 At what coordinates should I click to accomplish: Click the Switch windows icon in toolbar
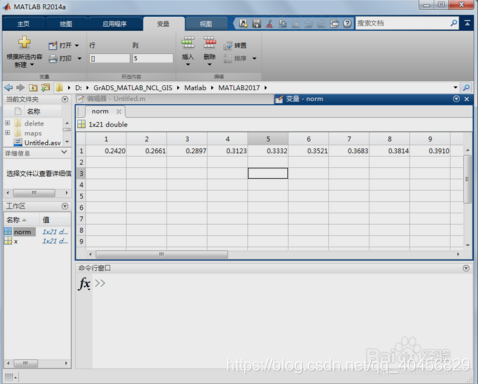point(334,23)
